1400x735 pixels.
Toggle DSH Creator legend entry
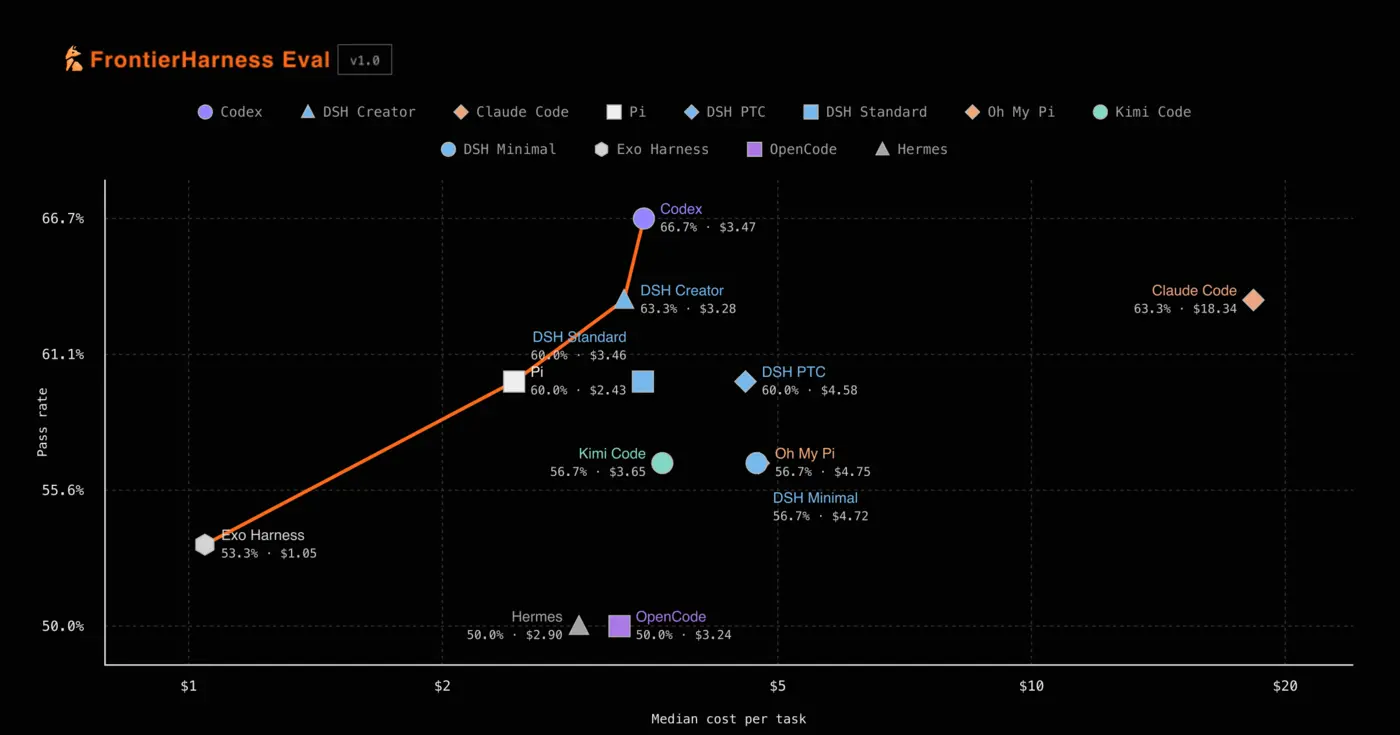tap(358, 112)
